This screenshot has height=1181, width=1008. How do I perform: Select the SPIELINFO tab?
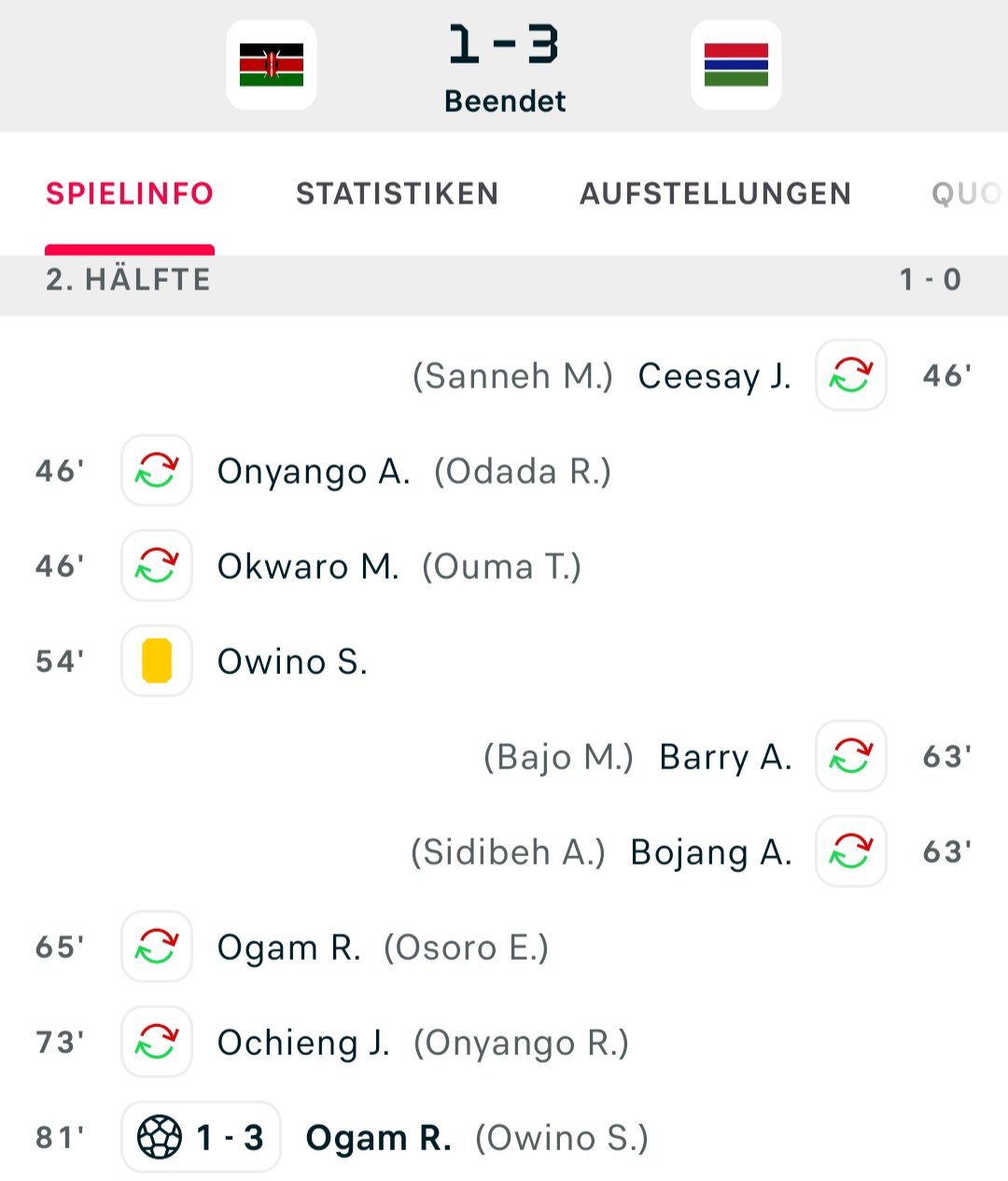(x=130, y=193)
